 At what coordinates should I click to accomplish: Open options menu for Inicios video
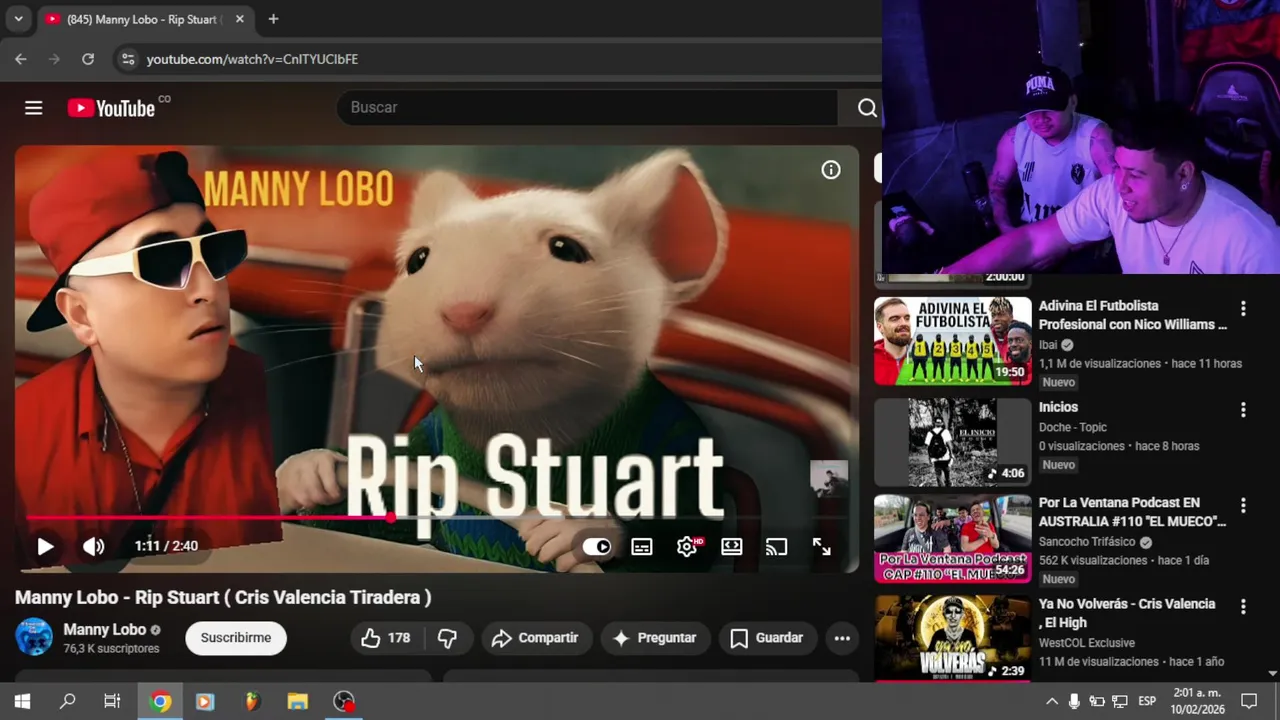pyautogui.click(x=1243, y=410)
